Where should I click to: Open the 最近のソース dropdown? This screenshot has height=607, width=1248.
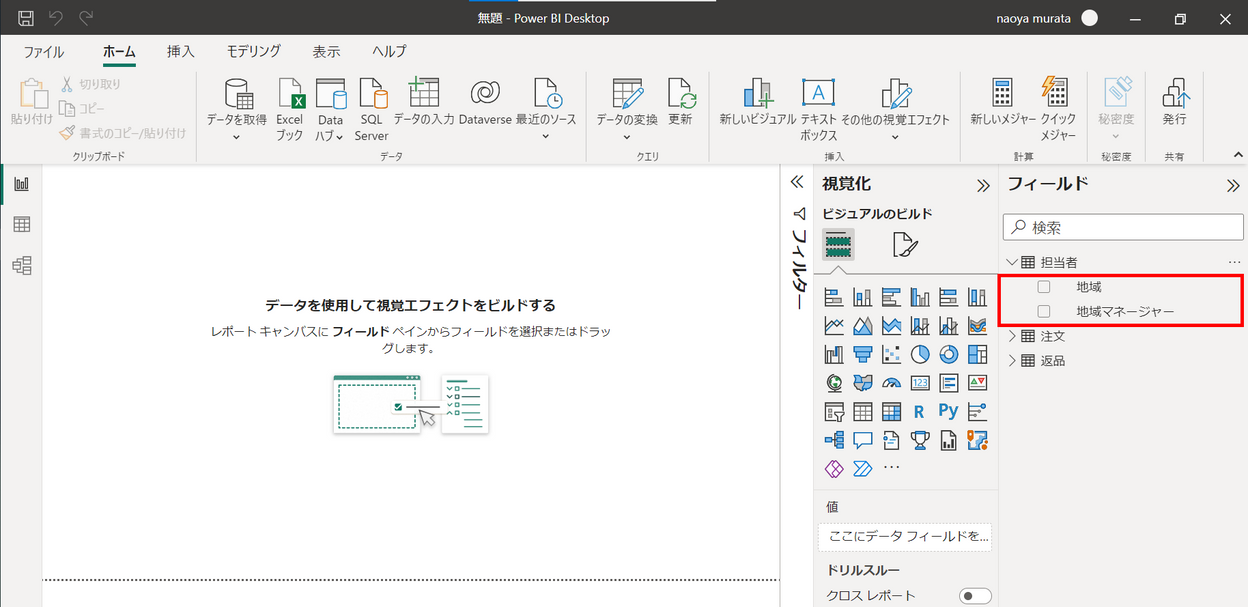click(546, 137)
